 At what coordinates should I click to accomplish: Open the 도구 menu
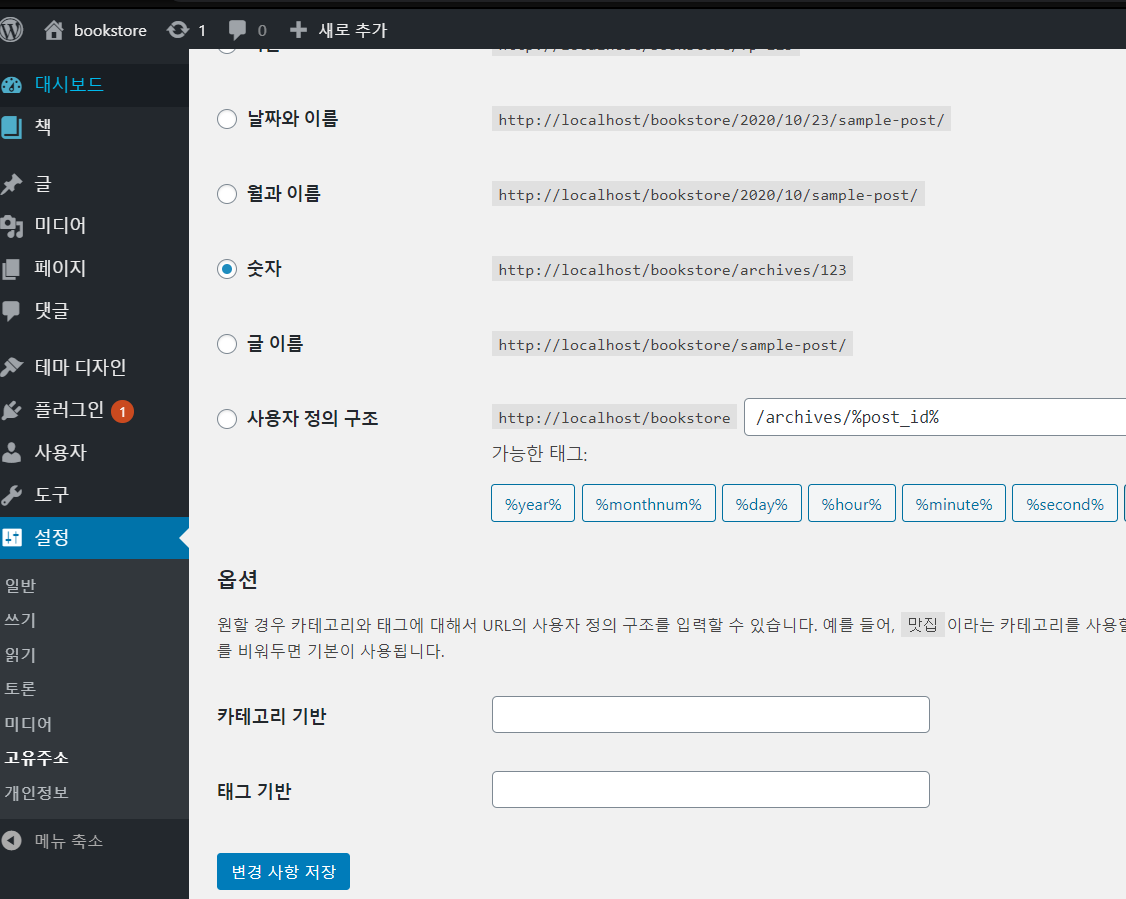(94, 495)
